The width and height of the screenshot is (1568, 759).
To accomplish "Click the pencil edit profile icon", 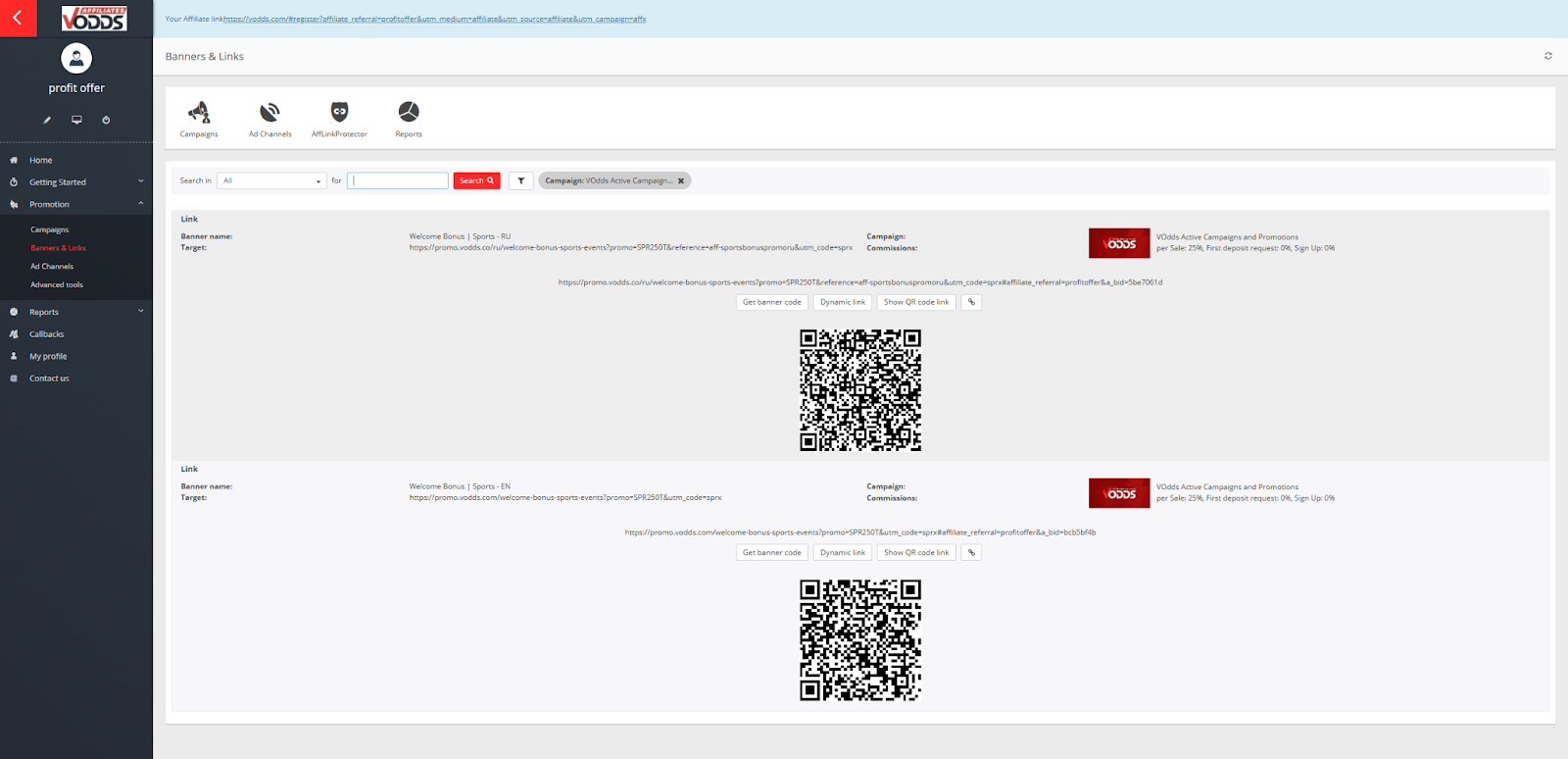I will pyautogui.click(x=47, y=120).
